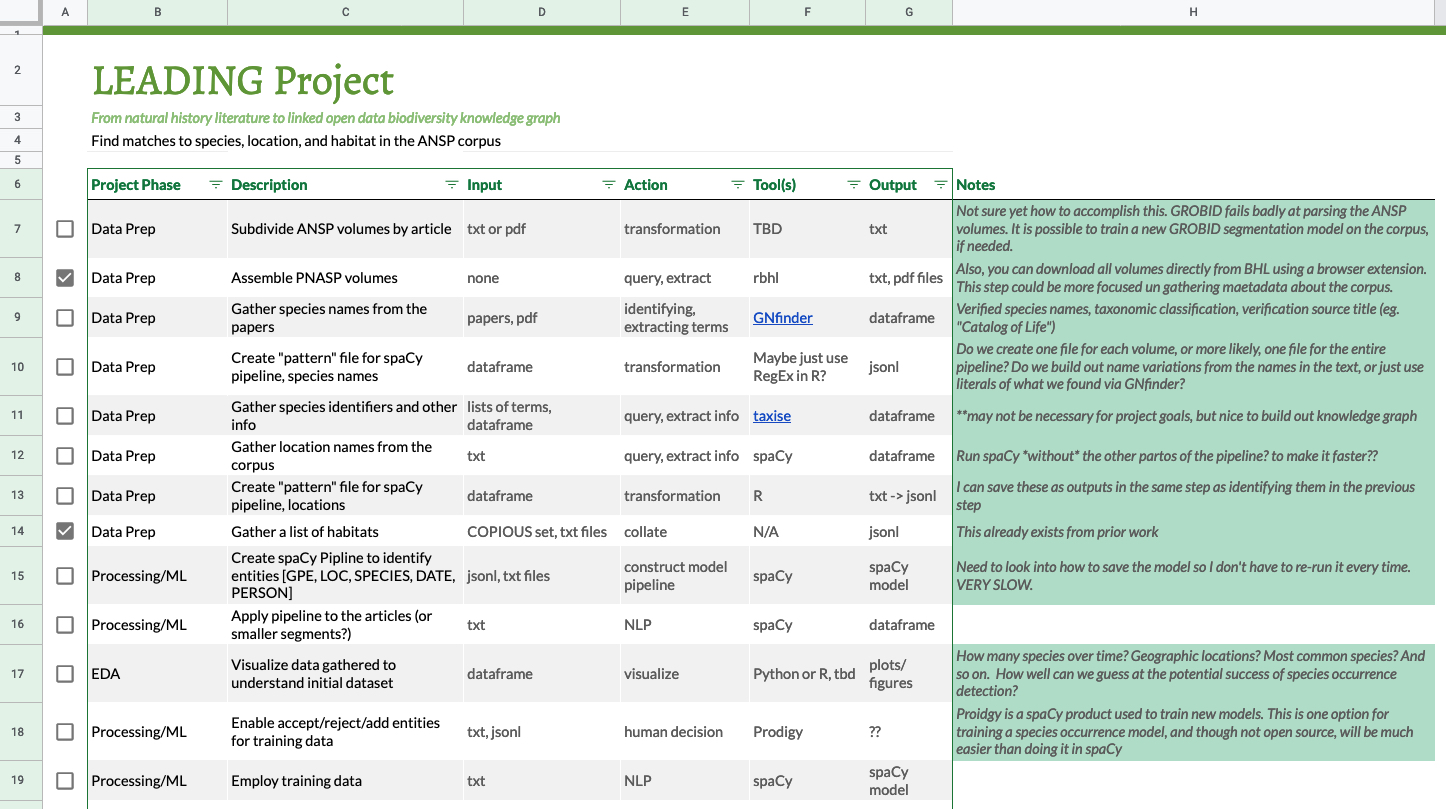Select column C header
Viewport: 1446px width, 809px height.
[345, 12]
